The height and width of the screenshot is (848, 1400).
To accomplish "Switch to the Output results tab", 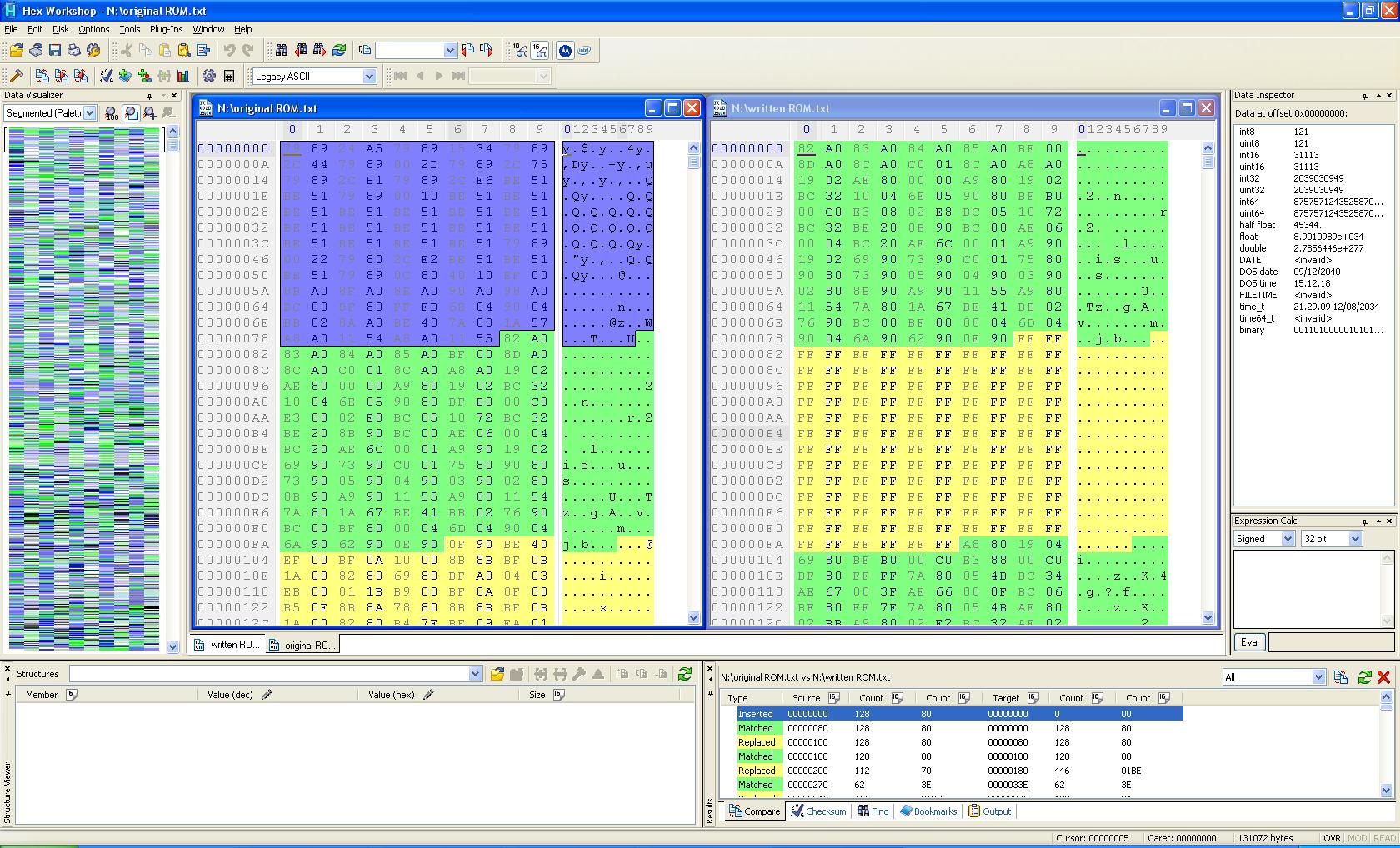I will click(x=989, y=811).
